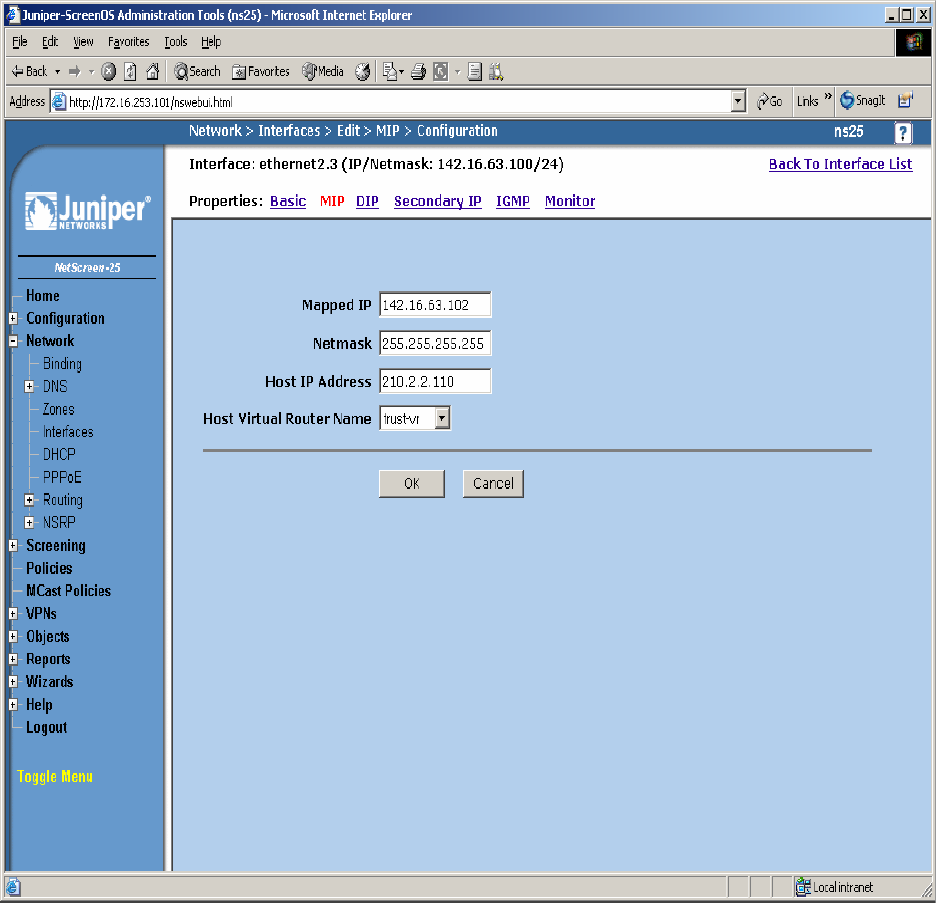936x903 pixels.
Task: Click the Edit page toolbar icon
Action: (441, 72)
